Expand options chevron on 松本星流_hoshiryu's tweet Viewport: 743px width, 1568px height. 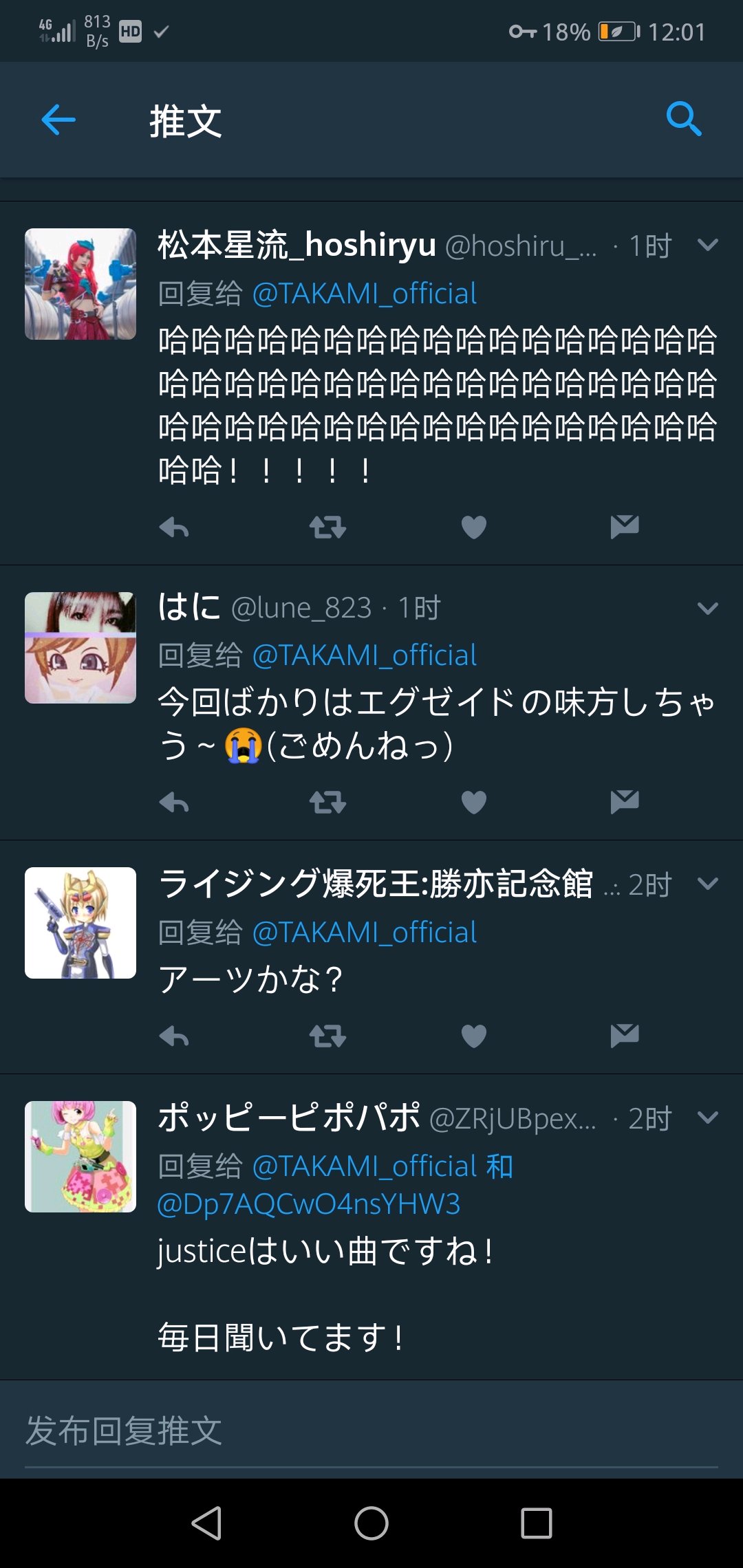pyautogui.click(x=707, y=245)
